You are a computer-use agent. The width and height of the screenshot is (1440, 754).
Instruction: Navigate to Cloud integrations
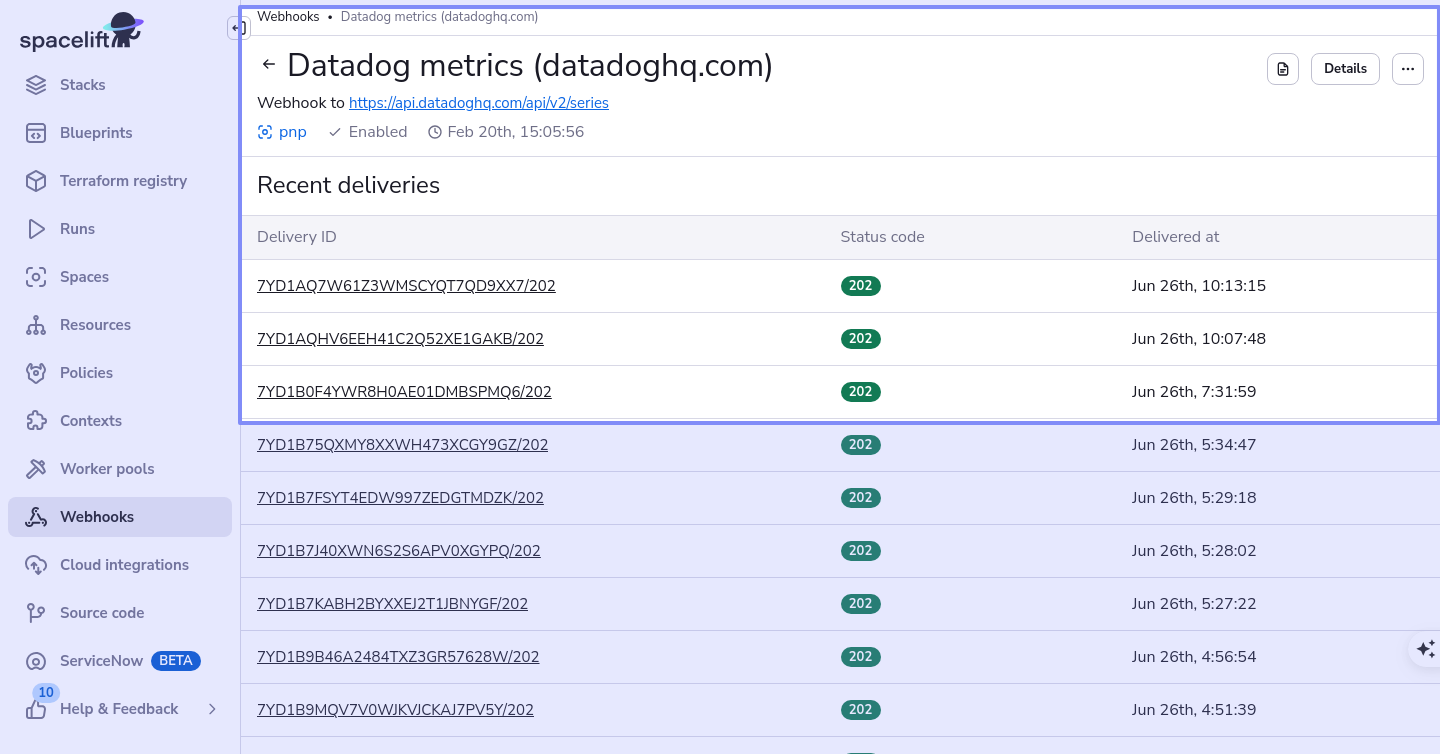click(x=124, y=565)
